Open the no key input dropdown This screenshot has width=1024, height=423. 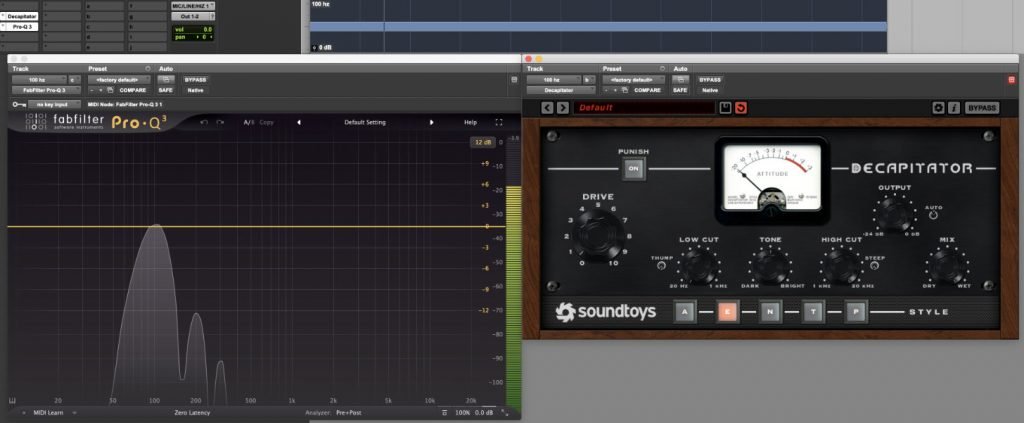click(x=55, y=104)
